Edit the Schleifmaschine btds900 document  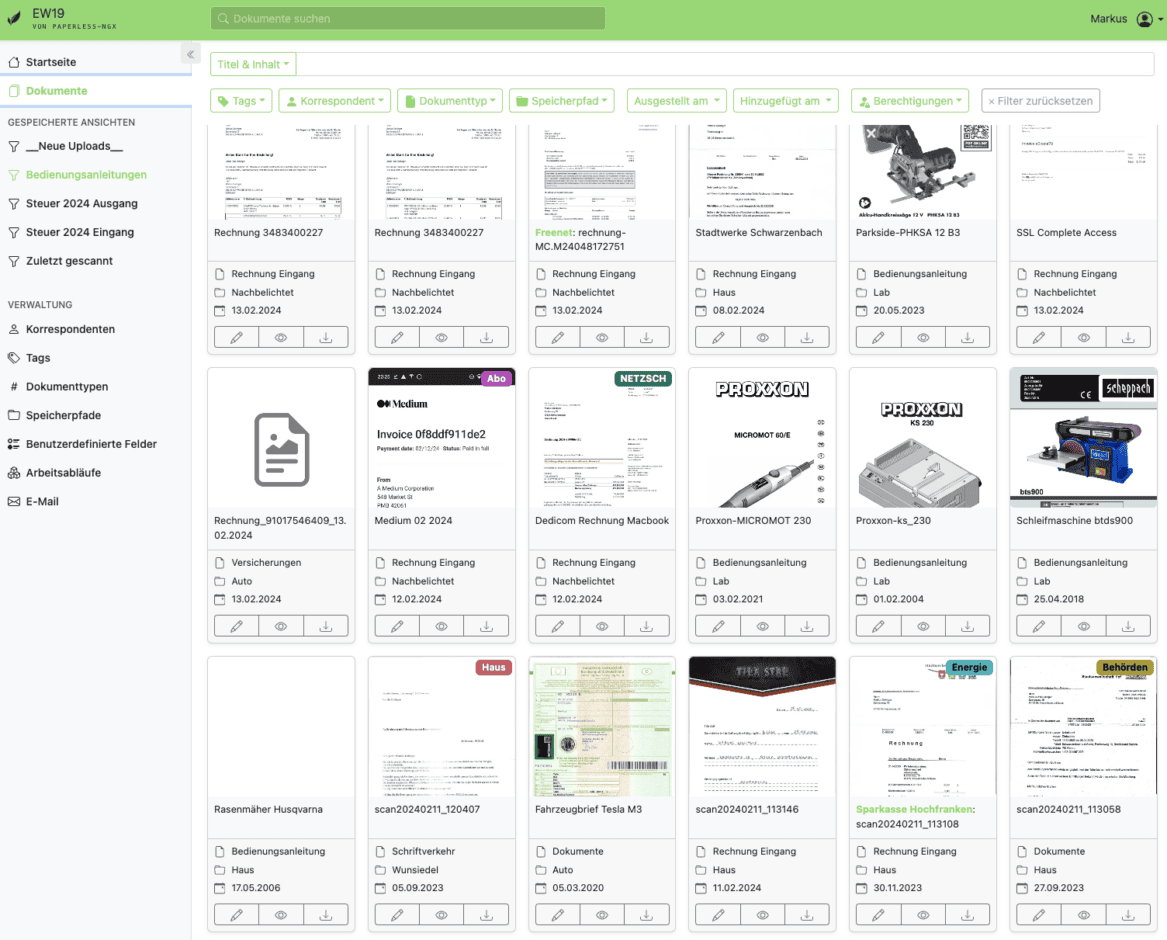coord(1039,626)
